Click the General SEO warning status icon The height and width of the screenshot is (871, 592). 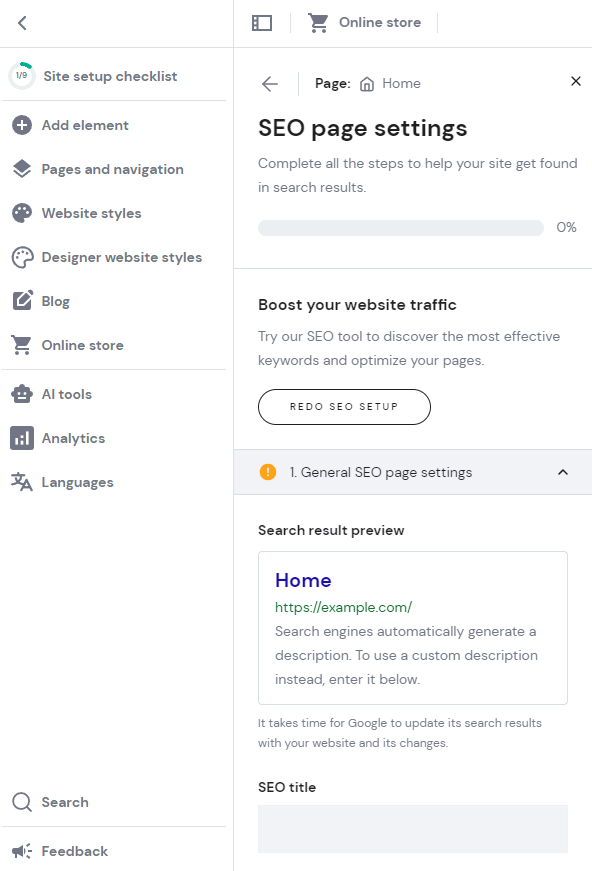(x=268, y=472)
